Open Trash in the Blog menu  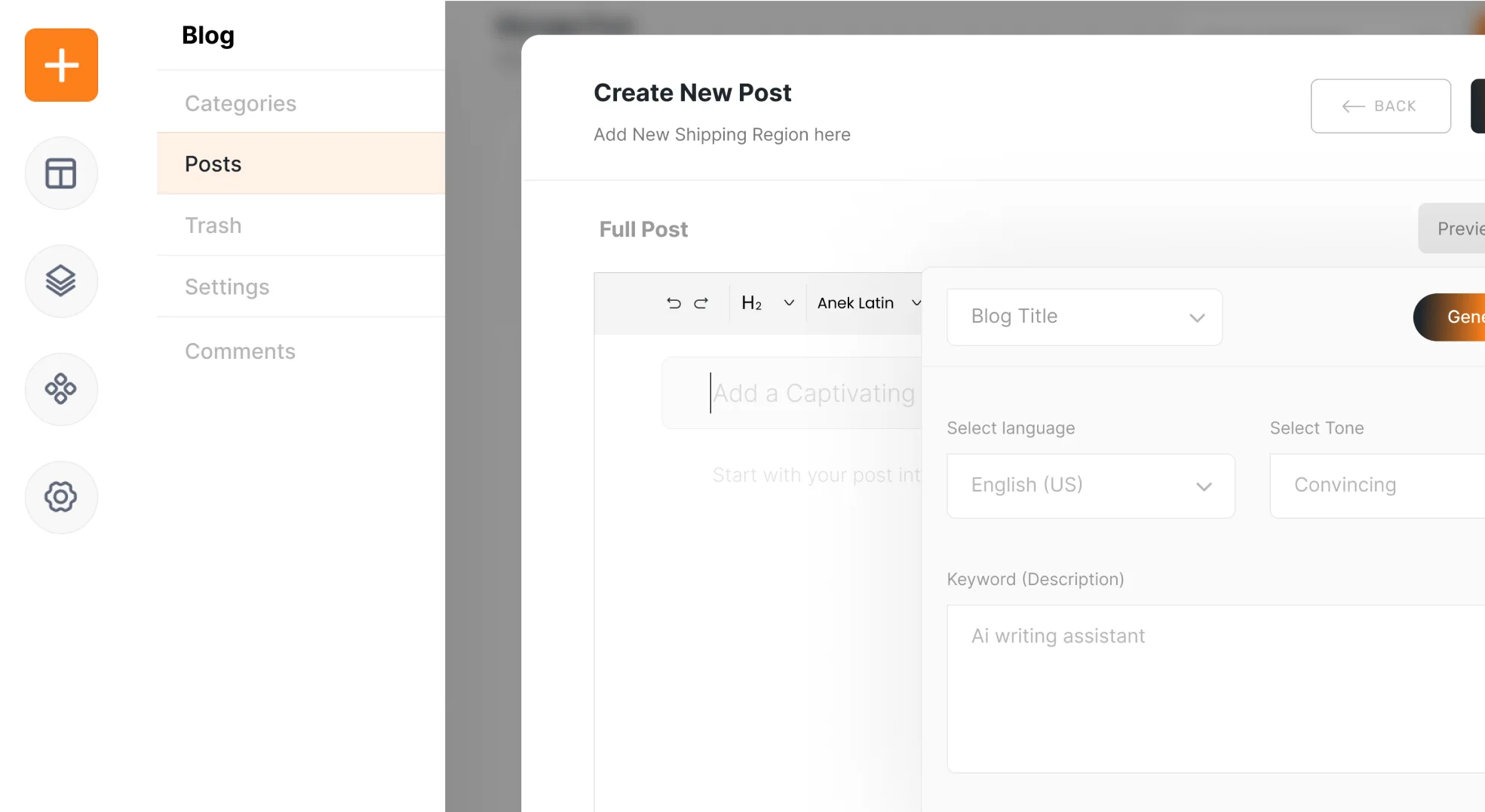tap(213, 225)
